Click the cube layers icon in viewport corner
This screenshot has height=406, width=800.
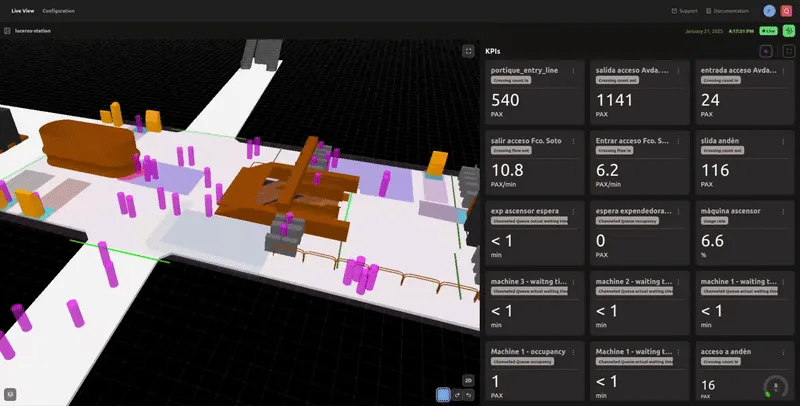click(x=10, y=394)
